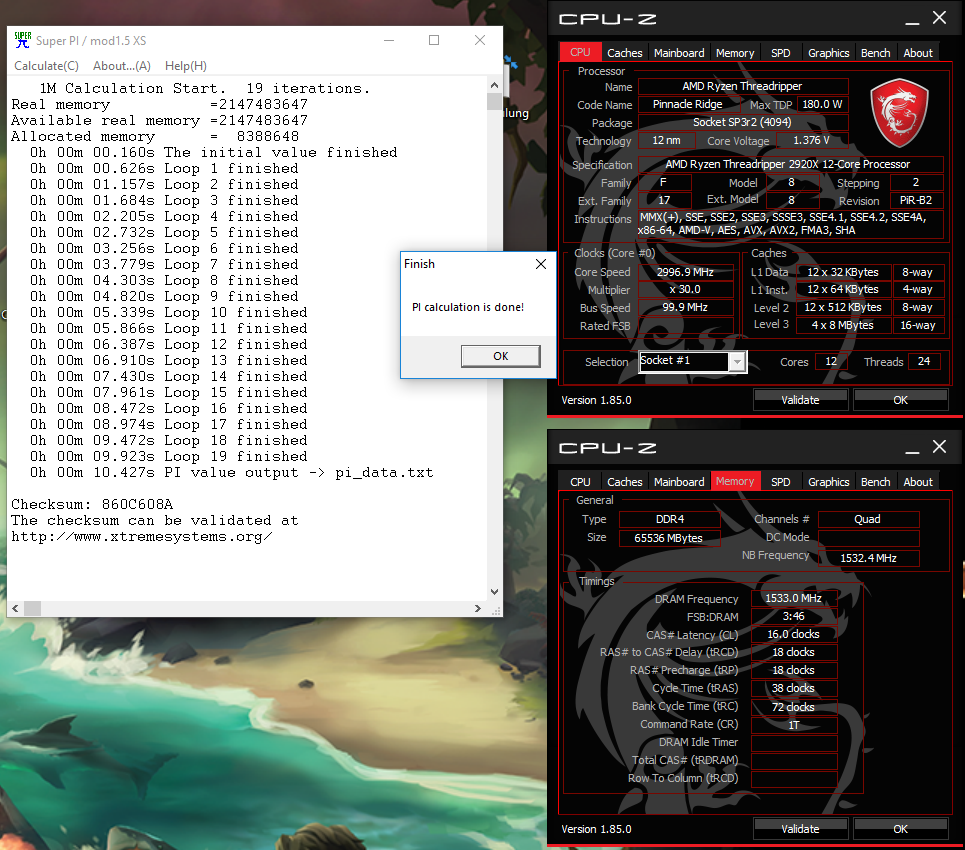
Task: Open Memory tab in upper CPU-Z window
Action: 735,53
